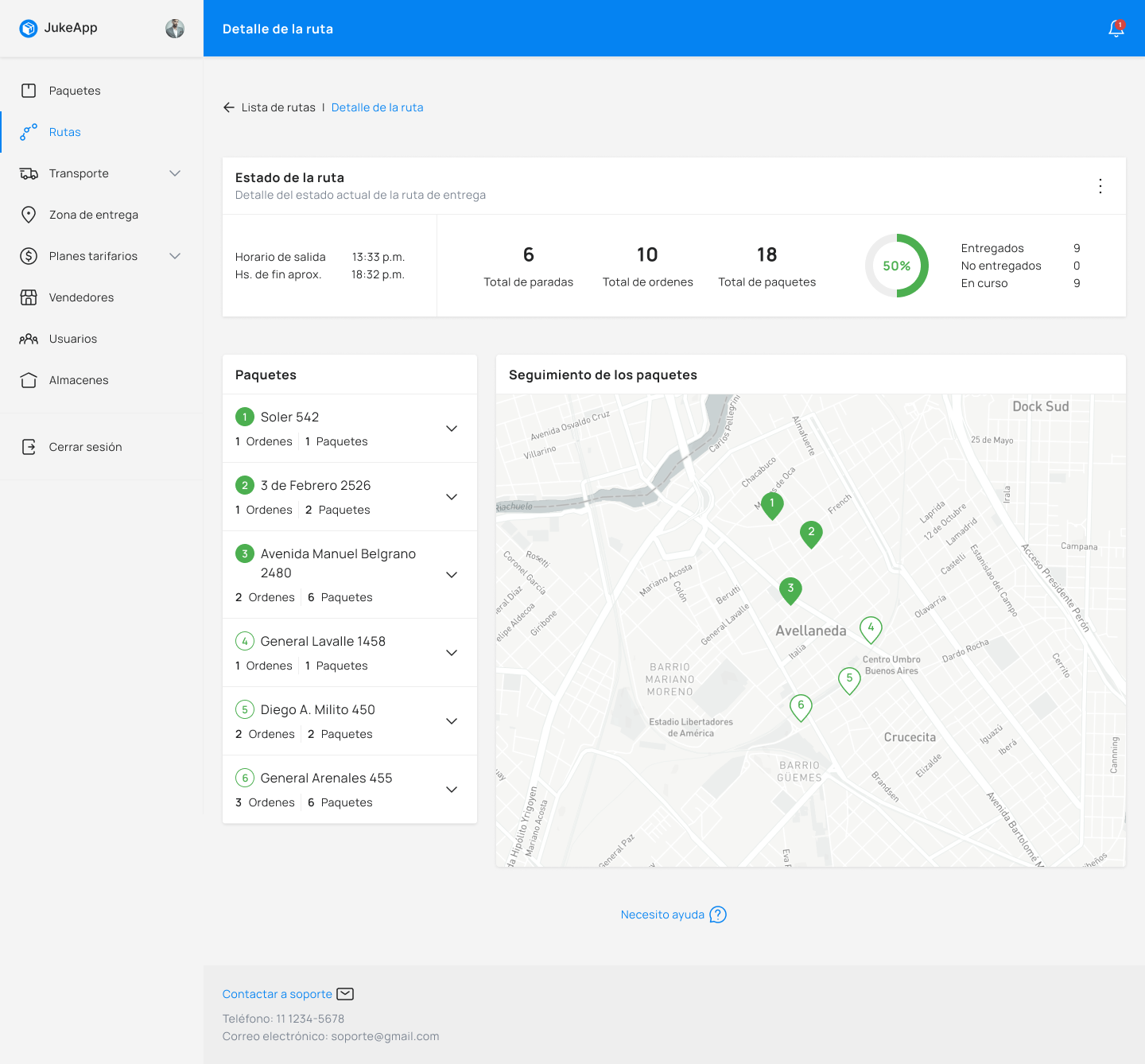1145x1064 pixels.
Task: Expand the Transporte submenu chevron
Action: tap(175, 173)
